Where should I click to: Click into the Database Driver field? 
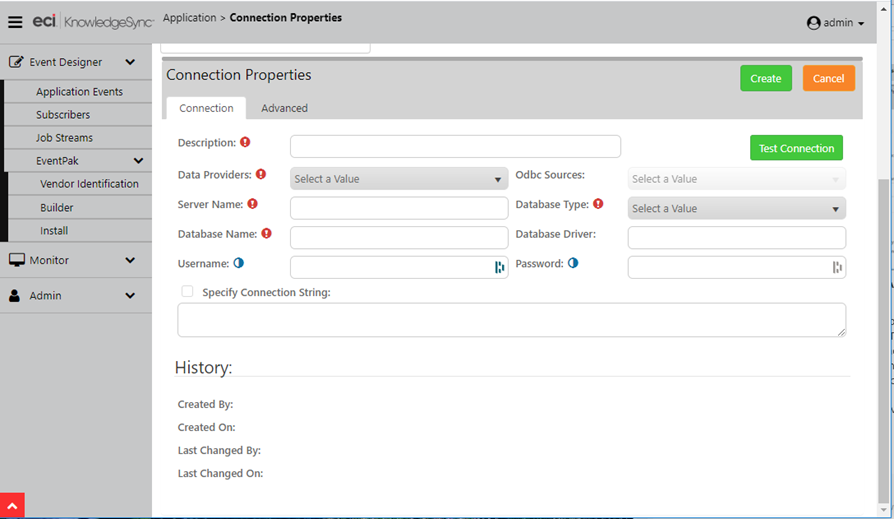point(737,237)
